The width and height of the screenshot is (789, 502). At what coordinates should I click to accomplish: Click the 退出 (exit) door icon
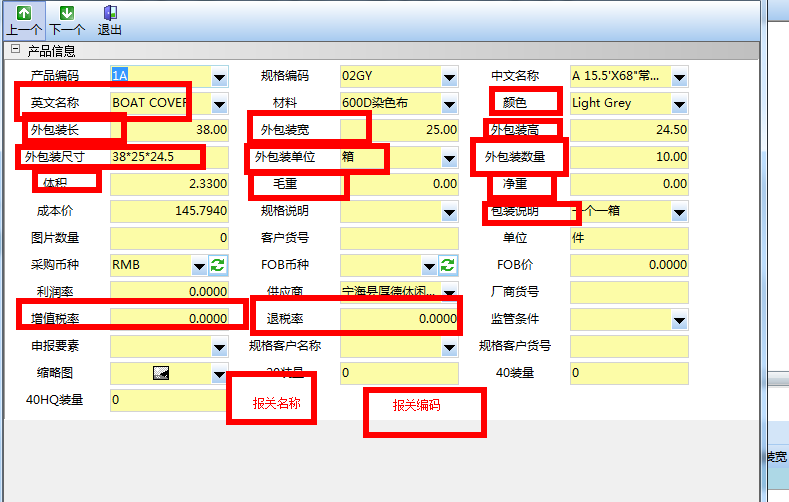110,13
